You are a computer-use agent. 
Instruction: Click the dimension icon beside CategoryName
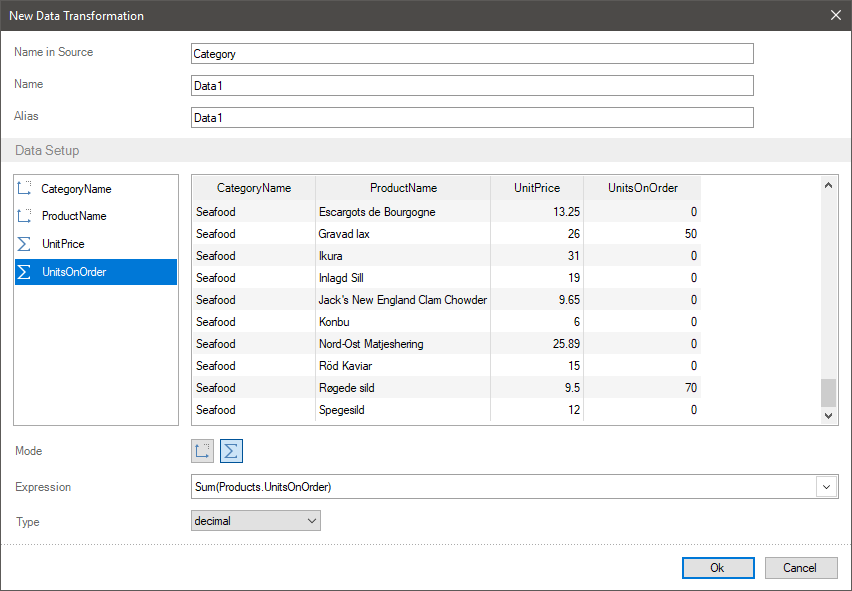tap(25, 189)
